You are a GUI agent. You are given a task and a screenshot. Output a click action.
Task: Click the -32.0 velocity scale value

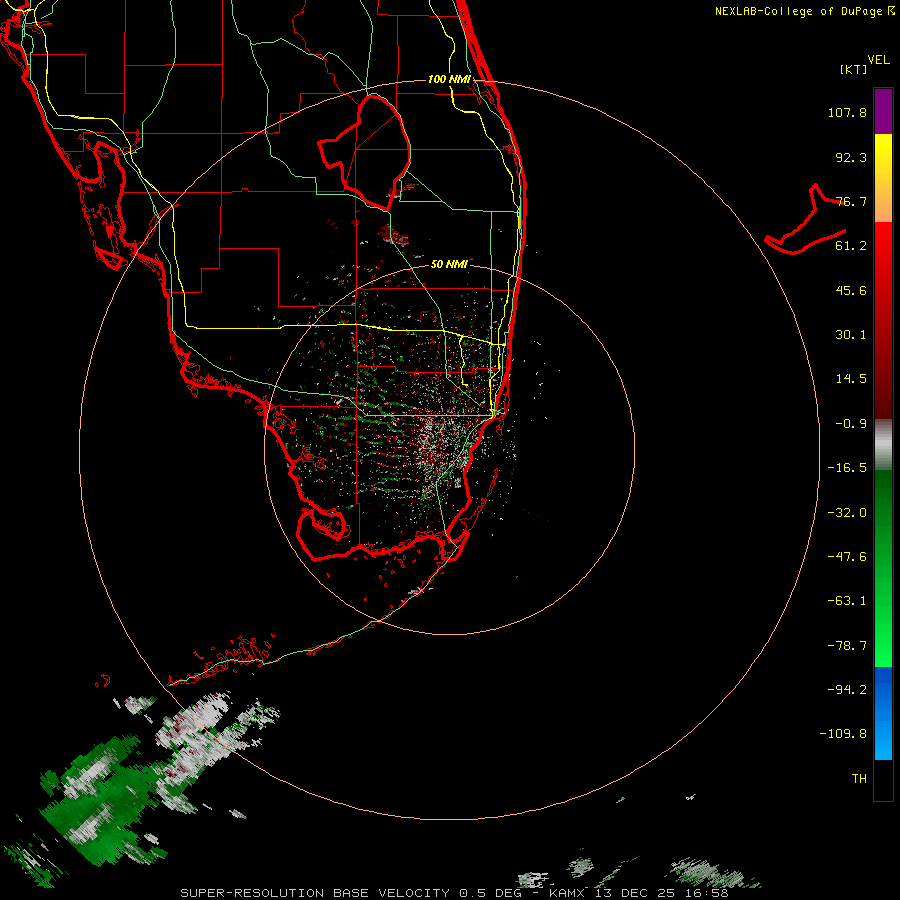point(847,513)
